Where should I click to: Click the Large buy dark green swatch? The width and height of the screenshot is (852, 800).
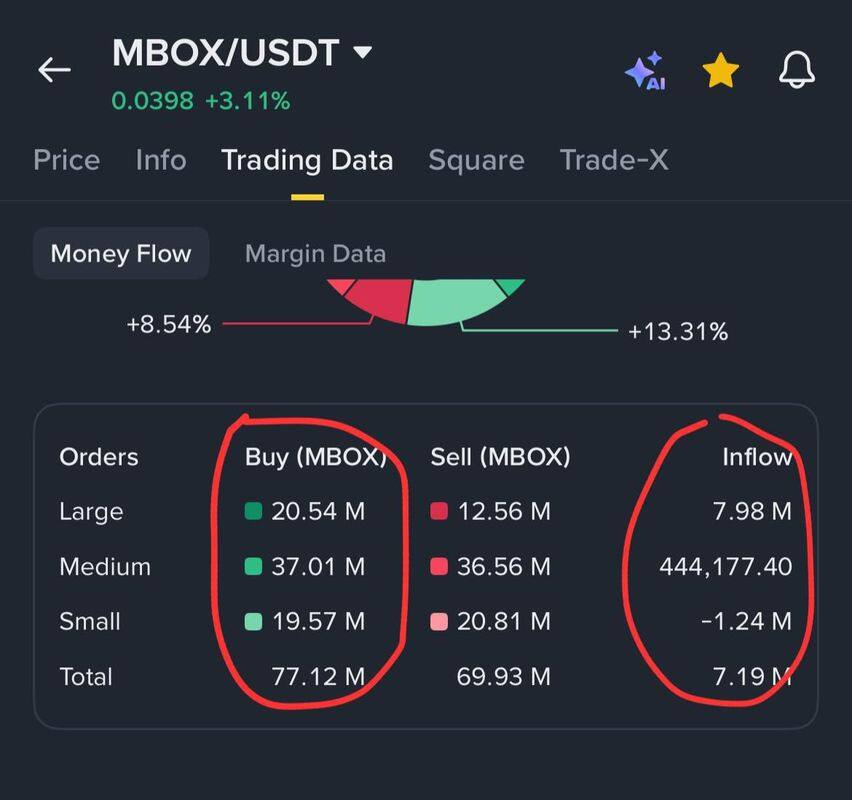pos(254,512)
